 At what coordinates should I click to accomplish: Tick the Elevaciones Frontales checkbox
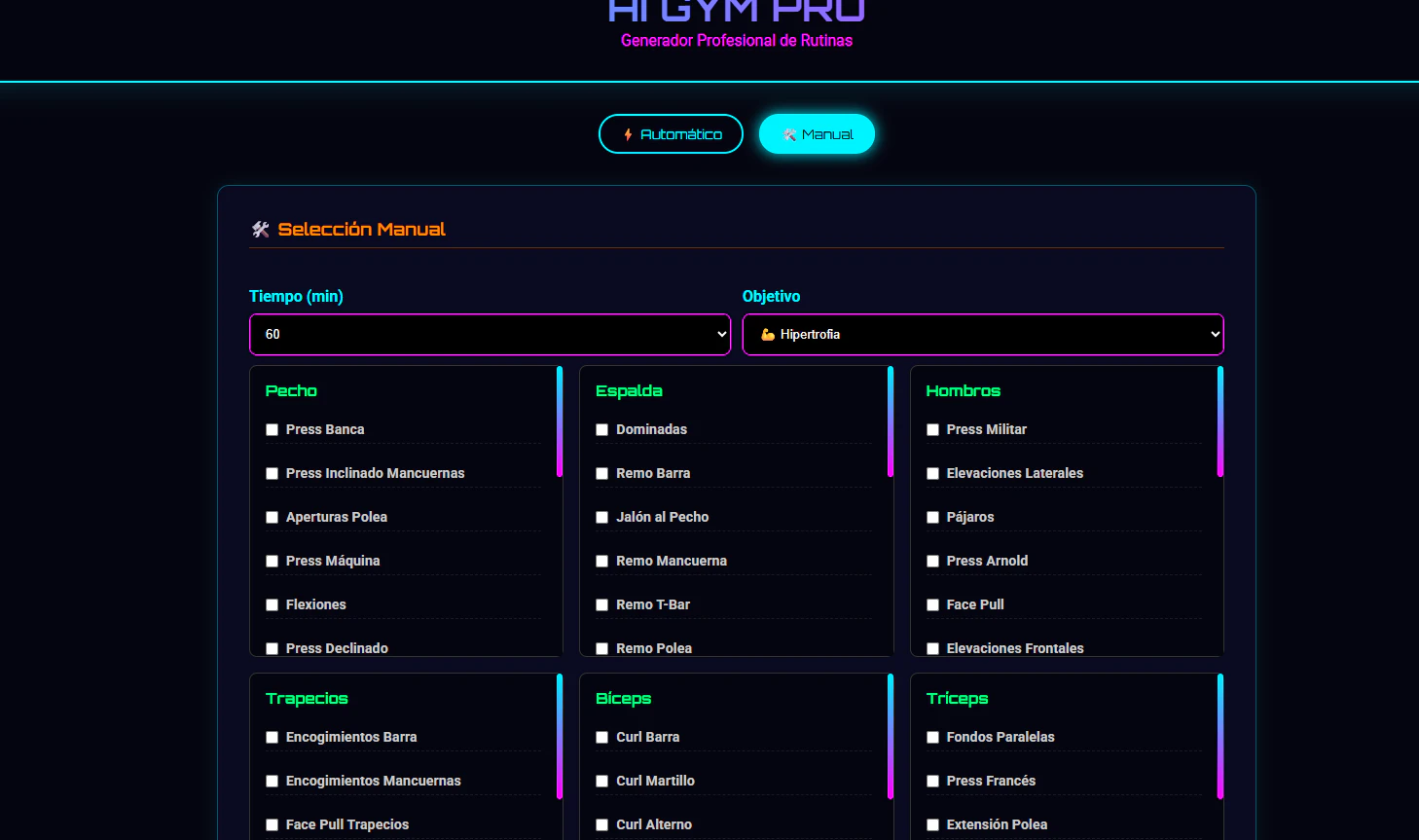pos(933,648)
